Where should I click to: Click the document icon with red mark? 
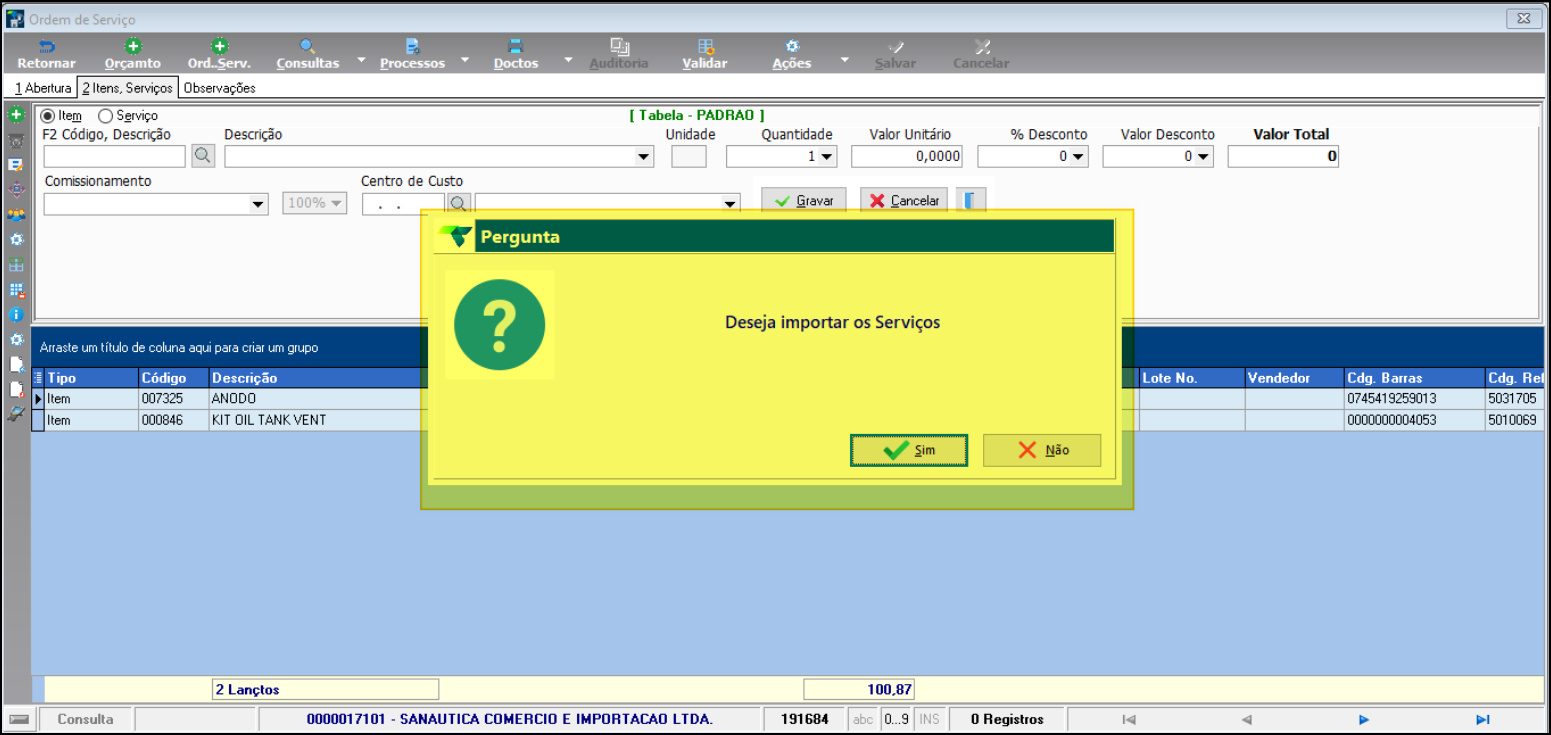click(x=16, y=389)
